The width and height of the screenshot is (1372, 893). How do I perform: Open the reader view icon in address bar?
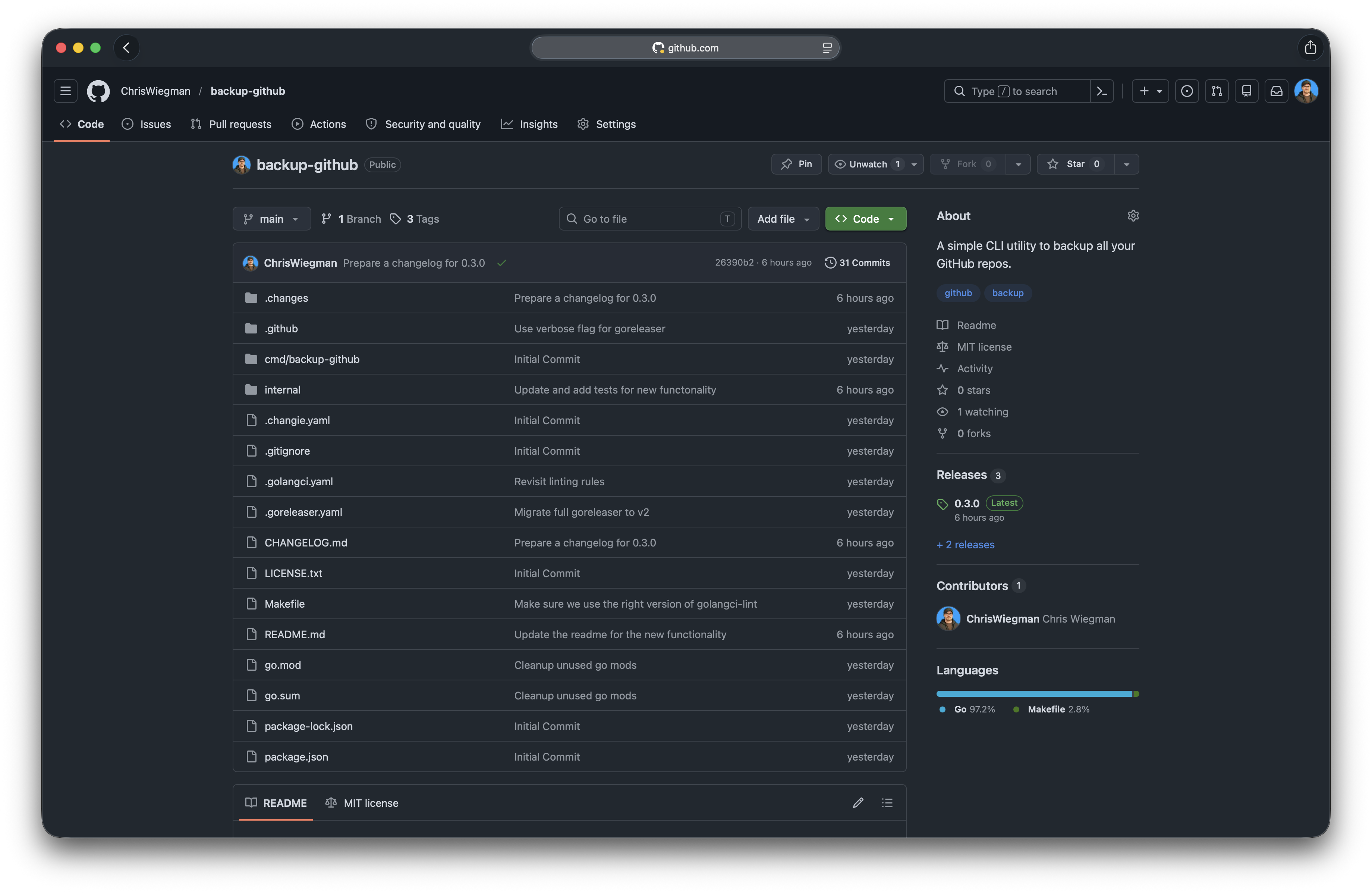point(827,48)
